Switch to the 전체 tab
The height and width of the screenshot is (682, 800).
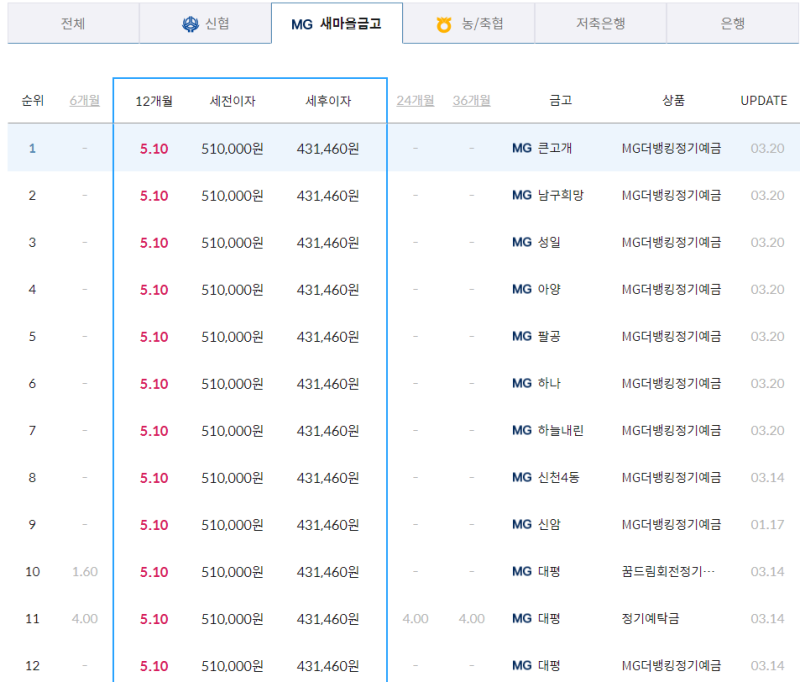click(x=73, y=23)
